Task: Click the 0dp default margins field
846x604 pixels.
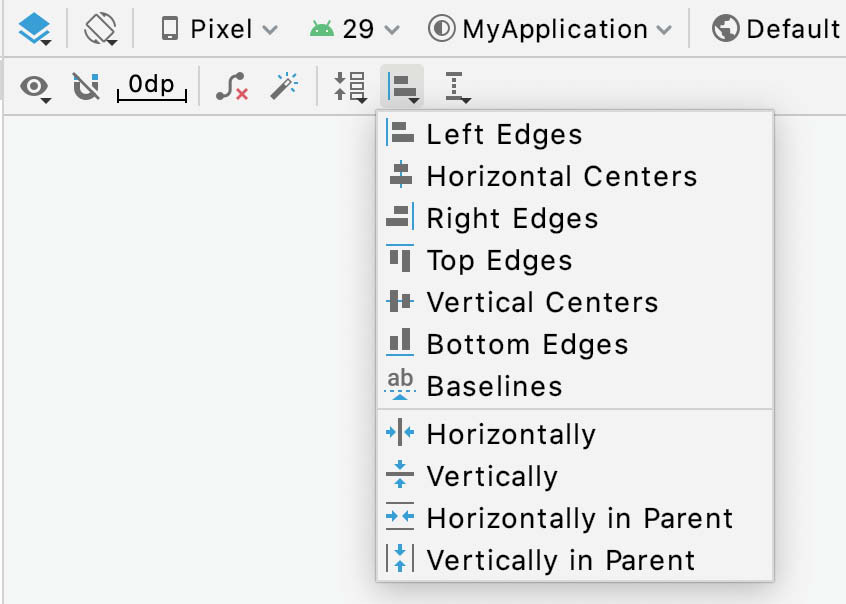Action: click(x=152, y=86)
